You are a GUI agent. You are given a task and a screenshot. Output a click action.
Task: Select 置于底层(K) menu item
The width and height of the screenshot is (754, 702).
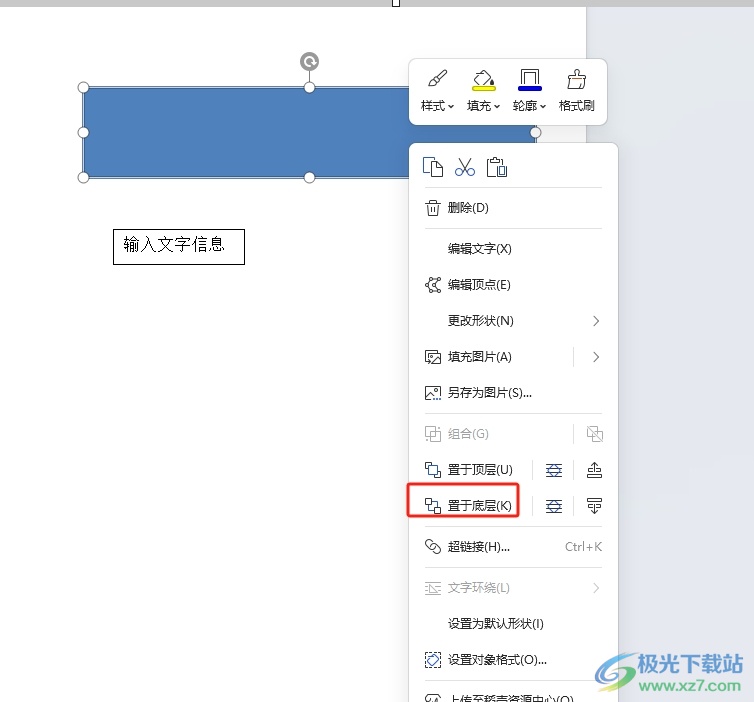coord(472,506)
